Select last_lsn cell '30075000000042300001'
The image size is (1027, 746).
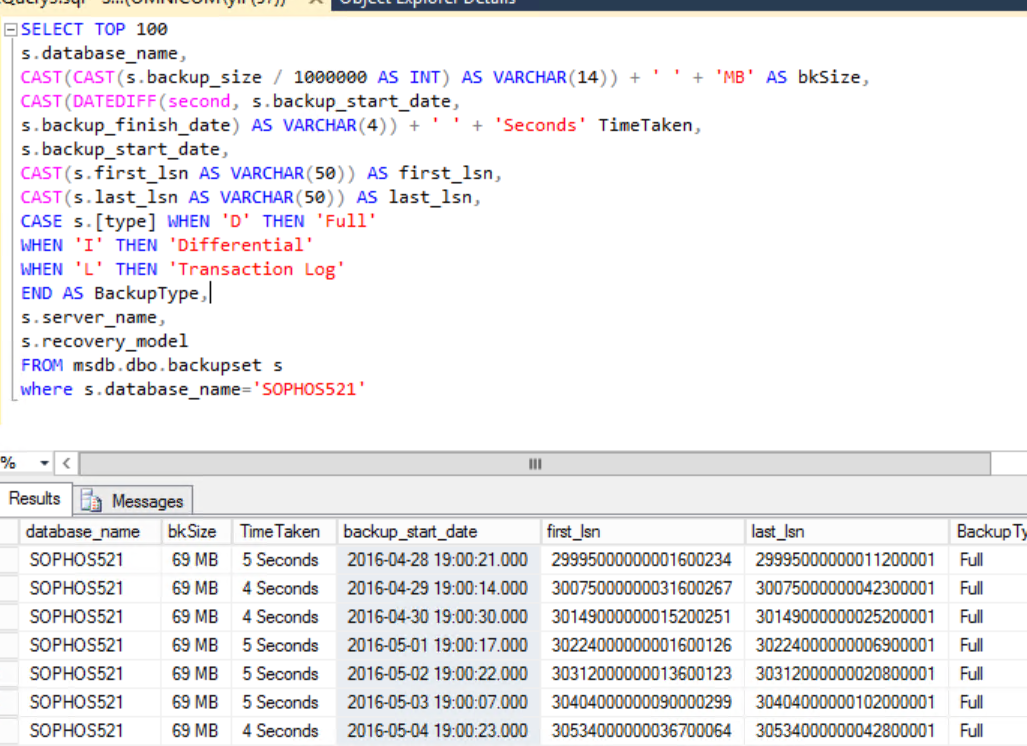point(846,588)
